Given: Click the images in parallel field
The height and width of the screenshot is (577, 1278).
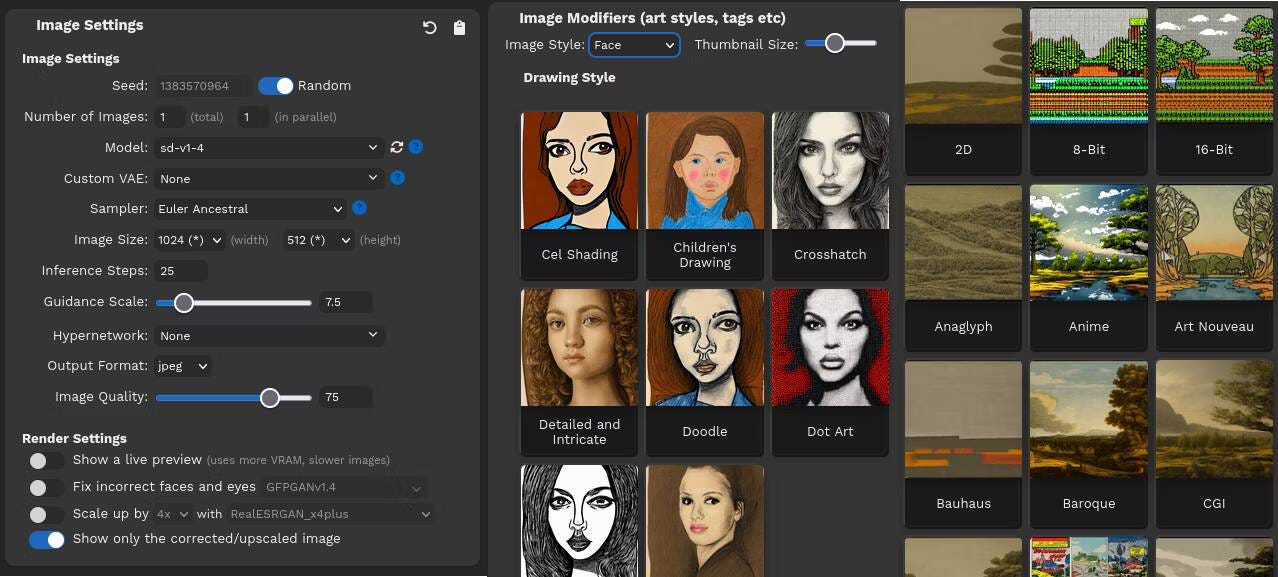Looking at the screenshot, I should point(253,117).
